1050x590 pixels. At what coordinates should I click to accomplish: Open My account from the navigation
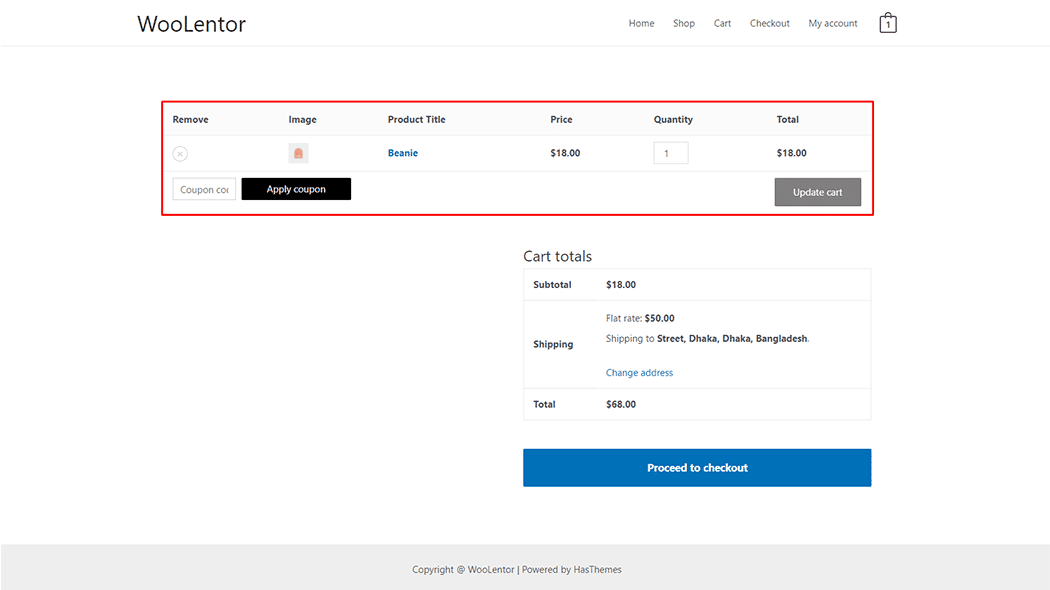[832, 23]
